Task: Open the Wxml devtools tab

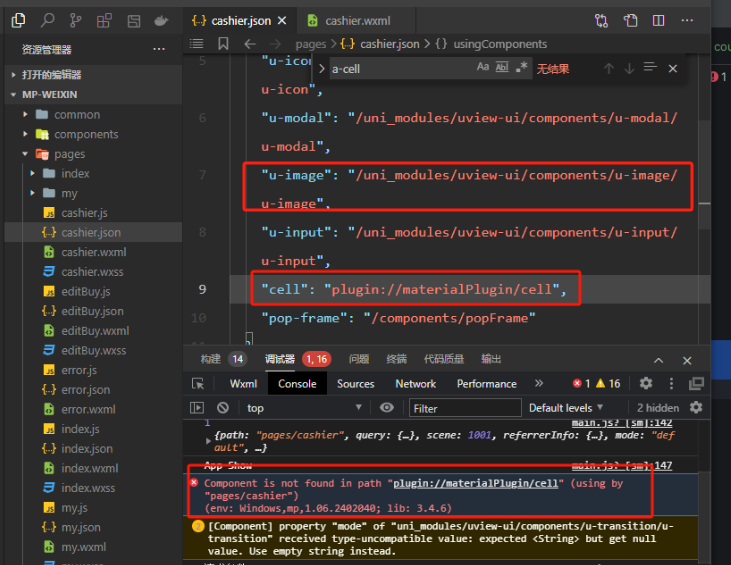Action: 243,384
